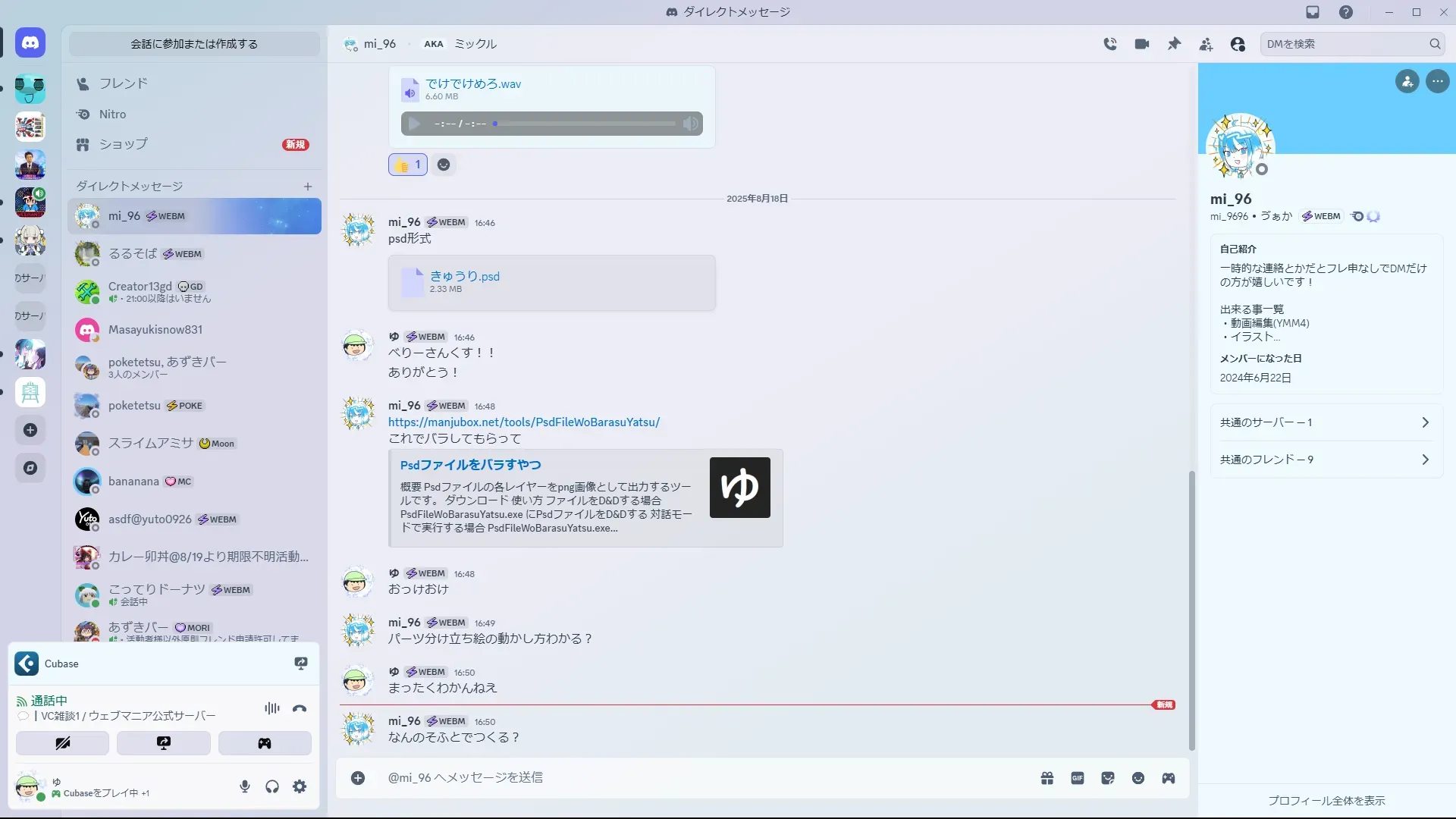
Task: Start a video call
Action: pyautogui.click(x=1142, y=44)
